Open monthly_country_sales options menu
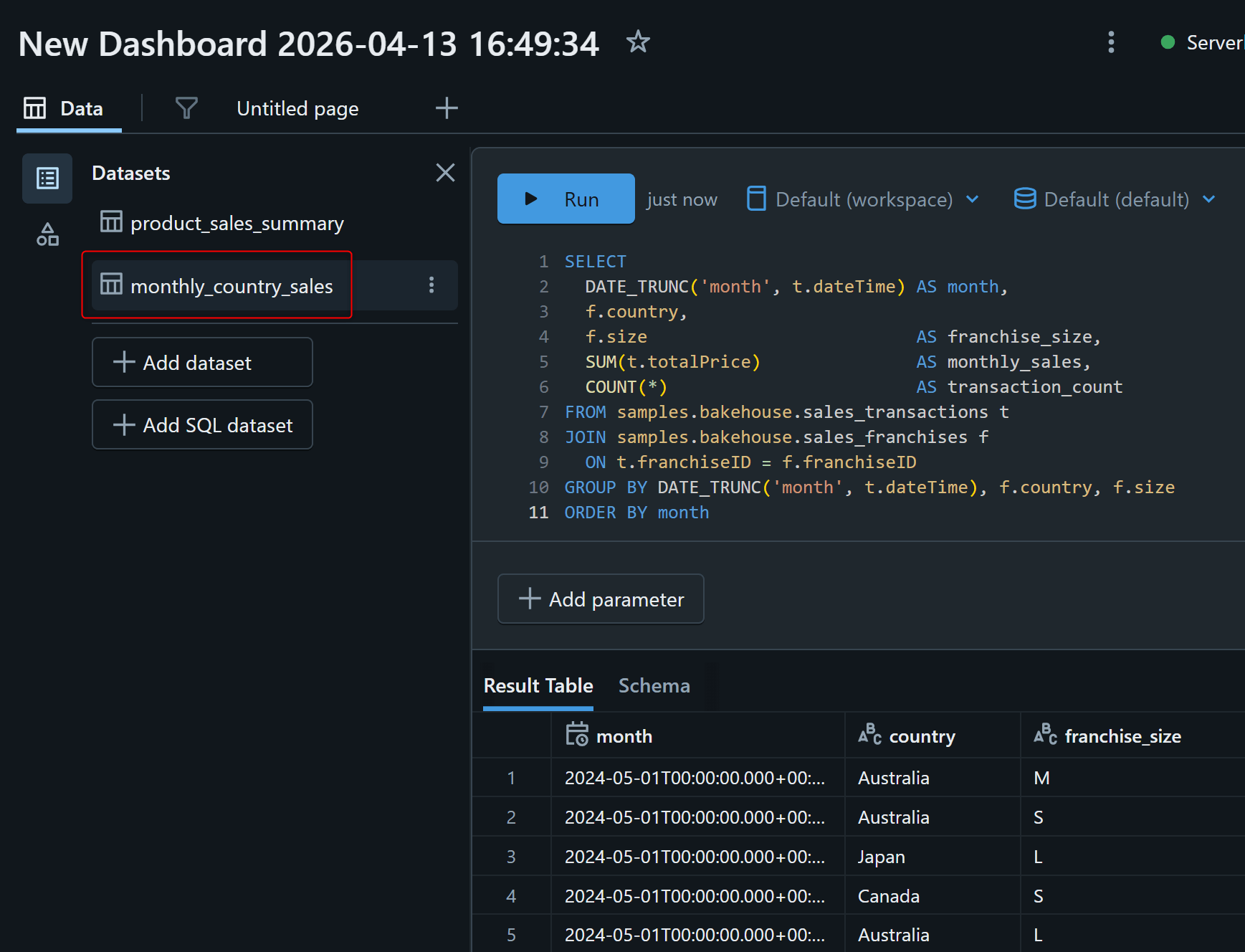 (x=431, y=285)
